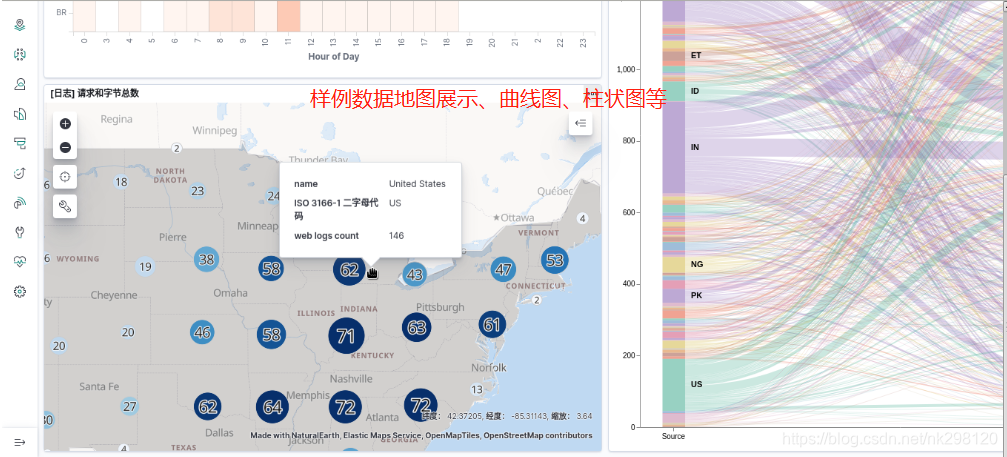Select the cluster labeled 18
This screenshot has height=457, width=1007.
click(x=121, y=182)
